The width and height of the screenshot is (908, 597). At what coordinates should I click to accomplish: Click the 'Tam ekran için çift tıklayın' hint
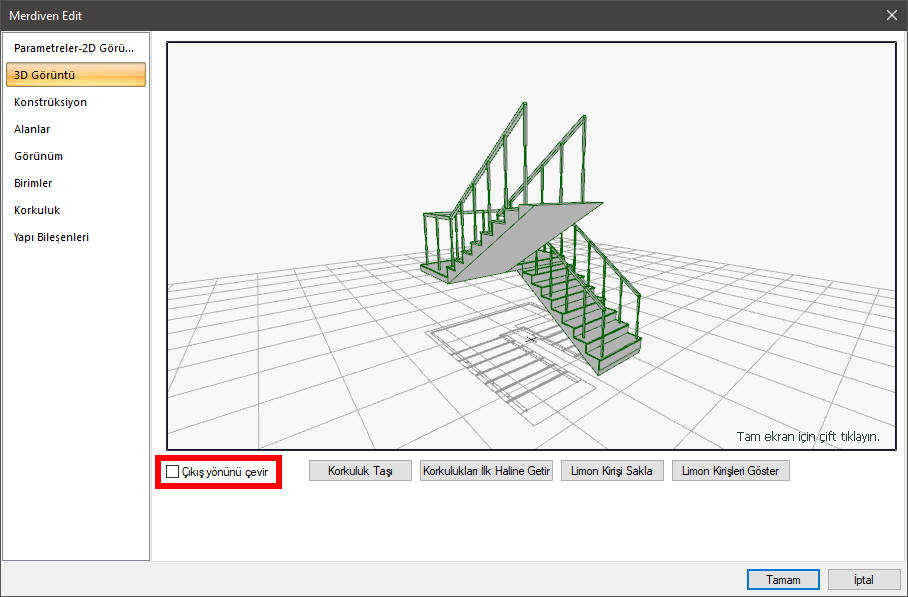point(808,437)
